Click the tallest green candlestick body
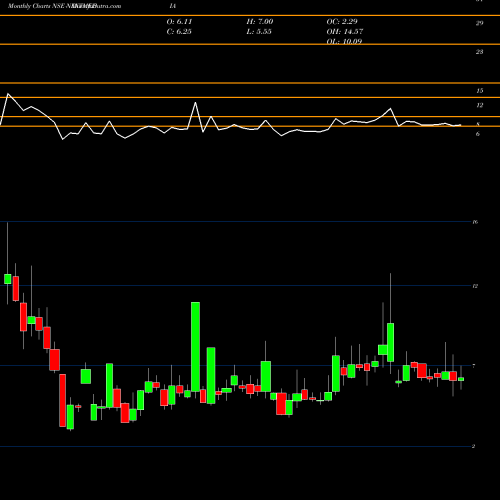The height and width of the screenshot is (500, 500). point(196,347)
